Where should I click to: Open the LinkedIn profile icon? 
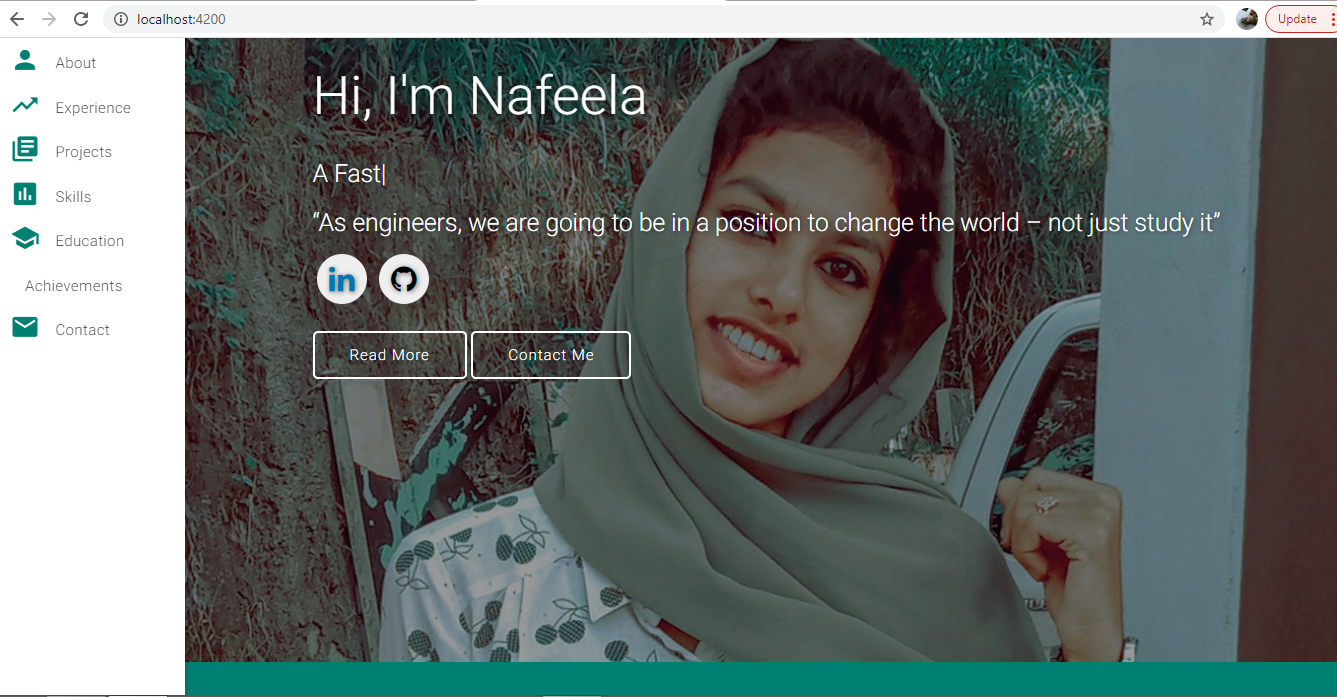[342, 279]
